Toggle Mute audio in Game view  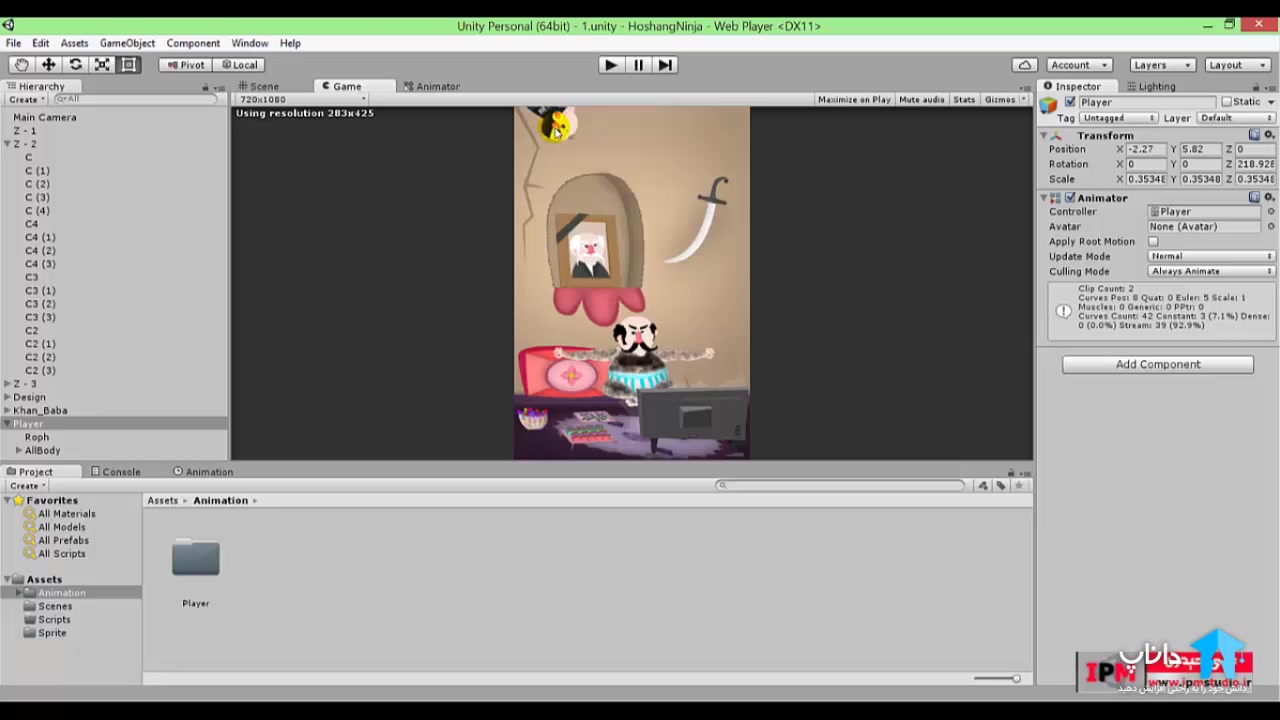tap(922, 100)
